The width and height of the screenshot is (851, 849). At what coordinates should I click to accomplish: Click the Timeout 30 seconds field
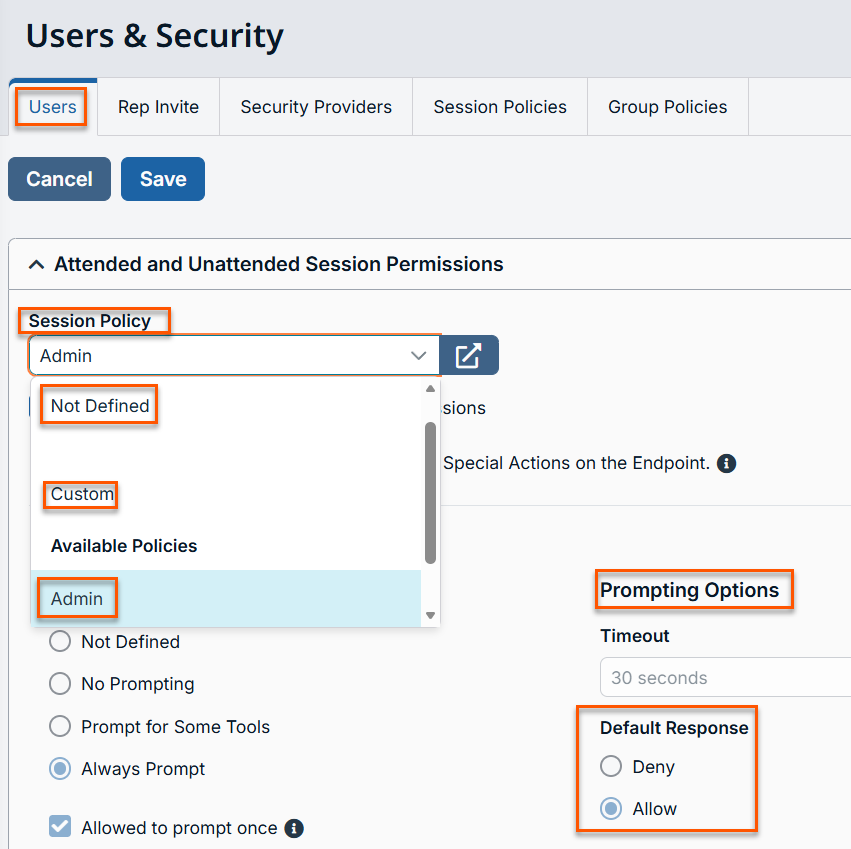click(x=726, y=677)
